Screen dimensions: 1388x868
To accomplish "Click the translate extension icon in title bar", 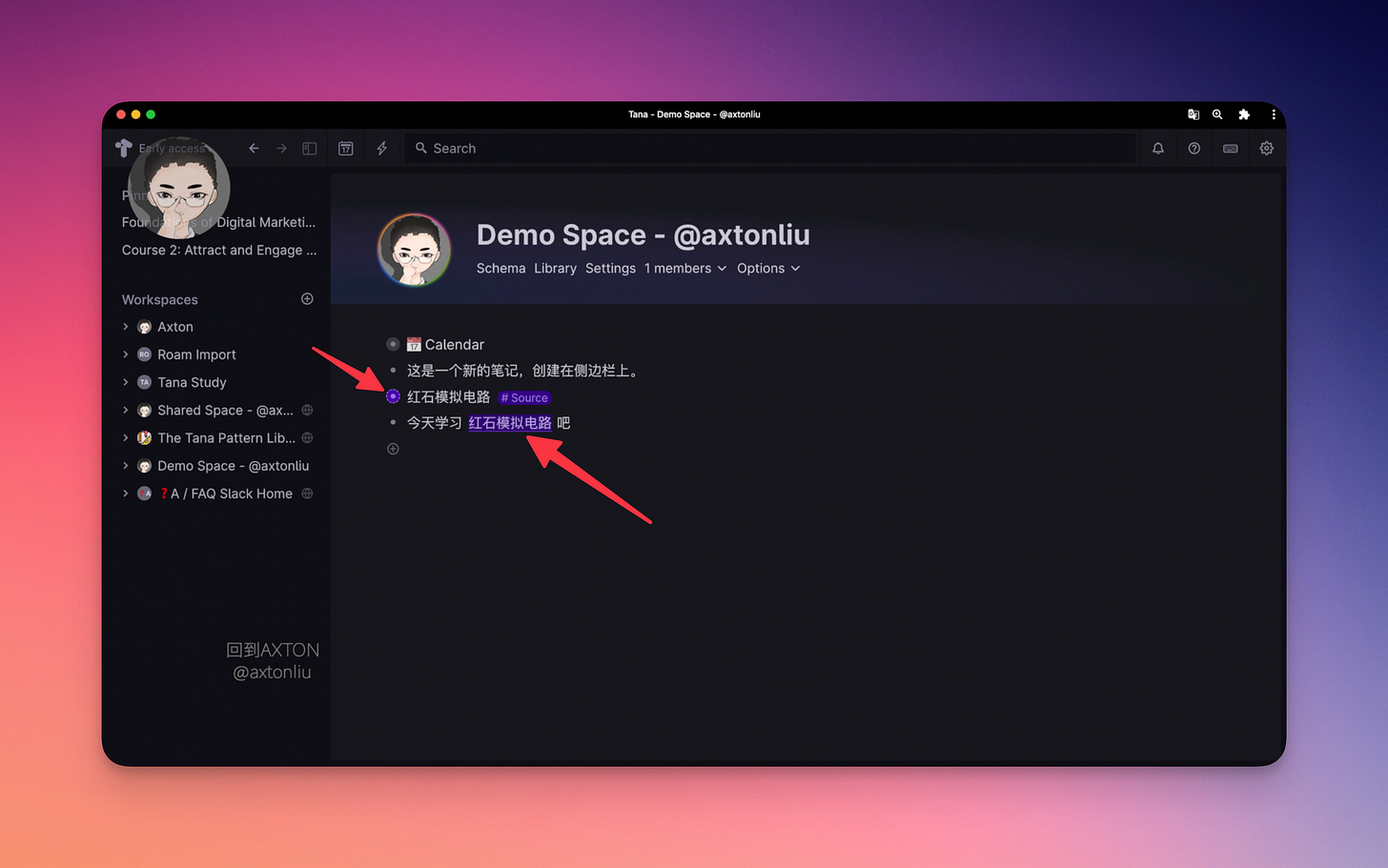I will (x=1194, y=114).
